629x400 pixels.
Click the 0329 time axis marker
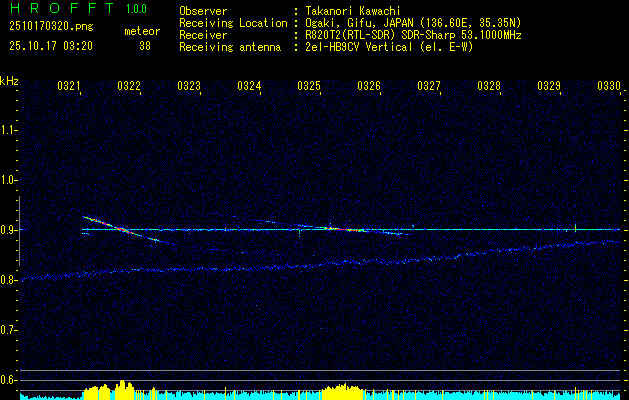click(x=549, y=85)
